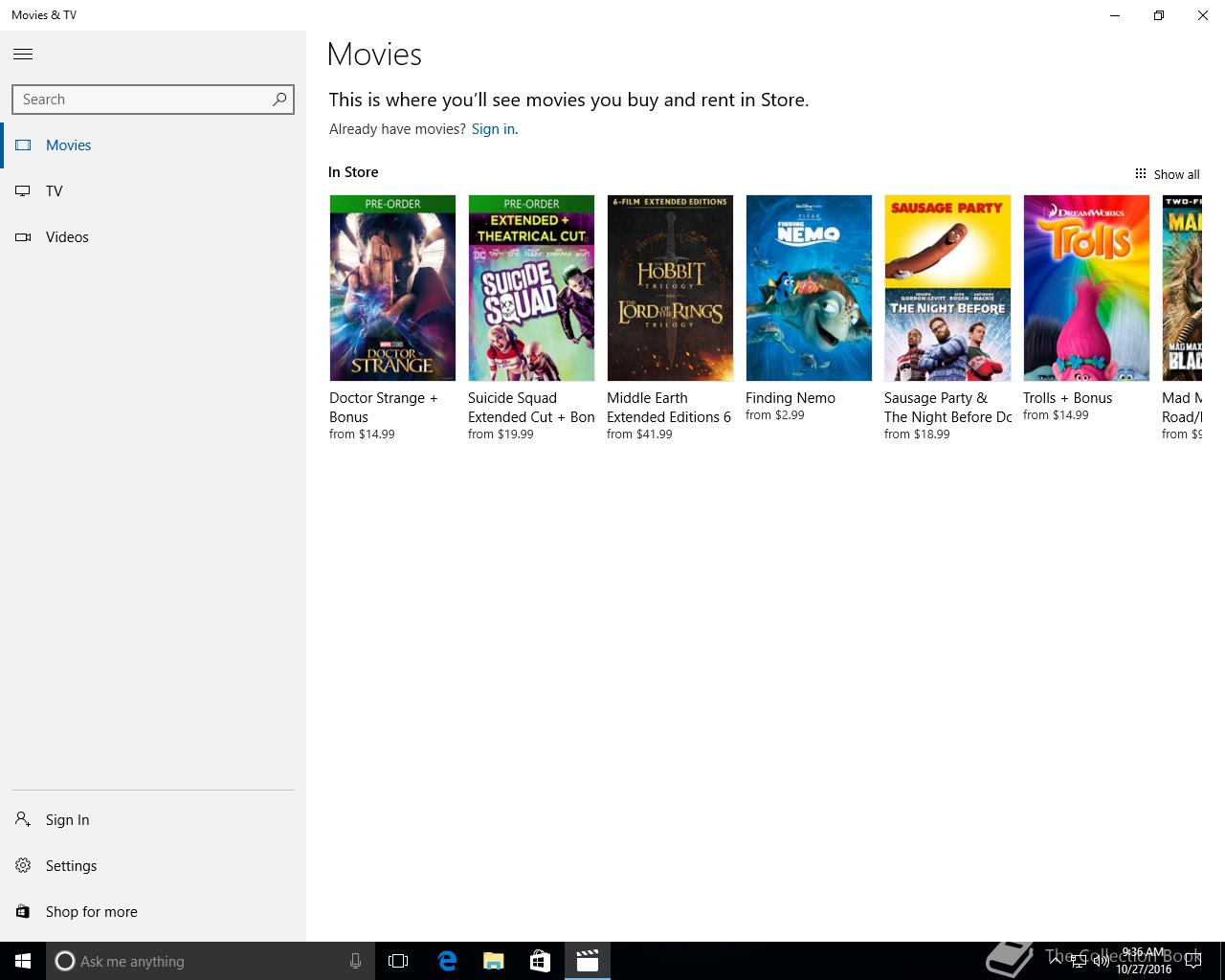Open Sign In from the sidebar

pos(153,820)
